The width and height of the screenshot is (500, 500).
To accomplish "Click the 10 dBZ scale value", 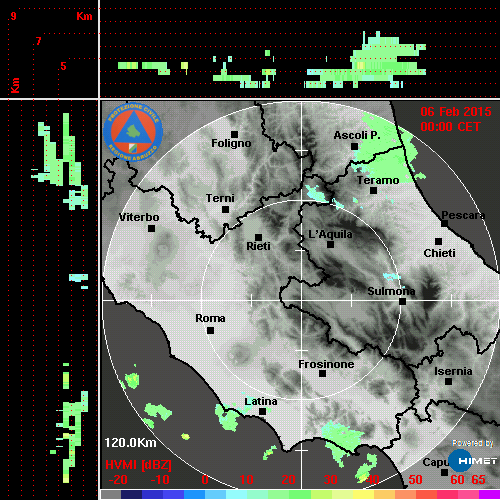I will click(247, 480).
